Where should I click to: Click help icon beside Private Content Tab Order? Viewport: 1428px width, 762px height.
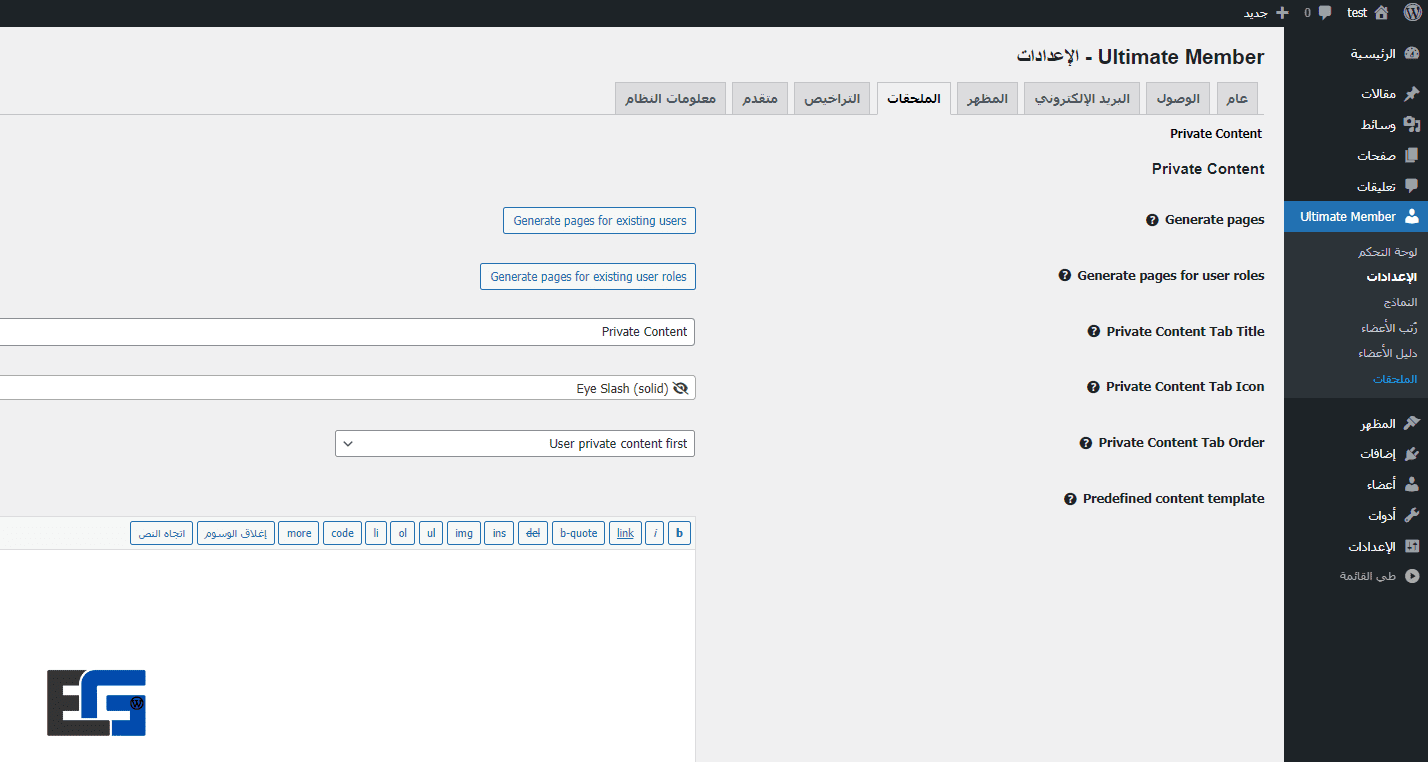(1085, 443)
